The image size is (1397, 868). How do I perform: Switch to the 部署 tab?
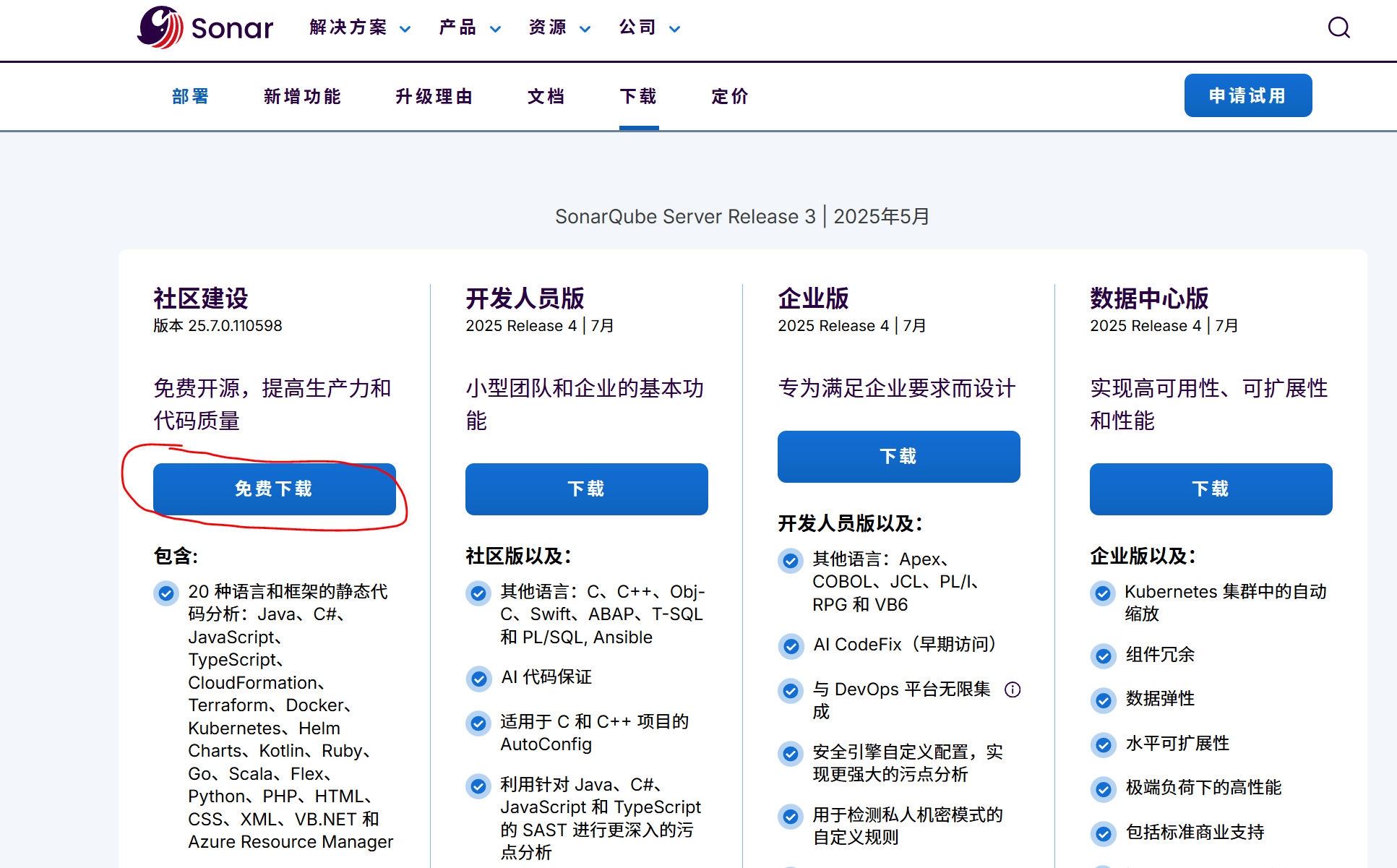(x=191, y=96)
